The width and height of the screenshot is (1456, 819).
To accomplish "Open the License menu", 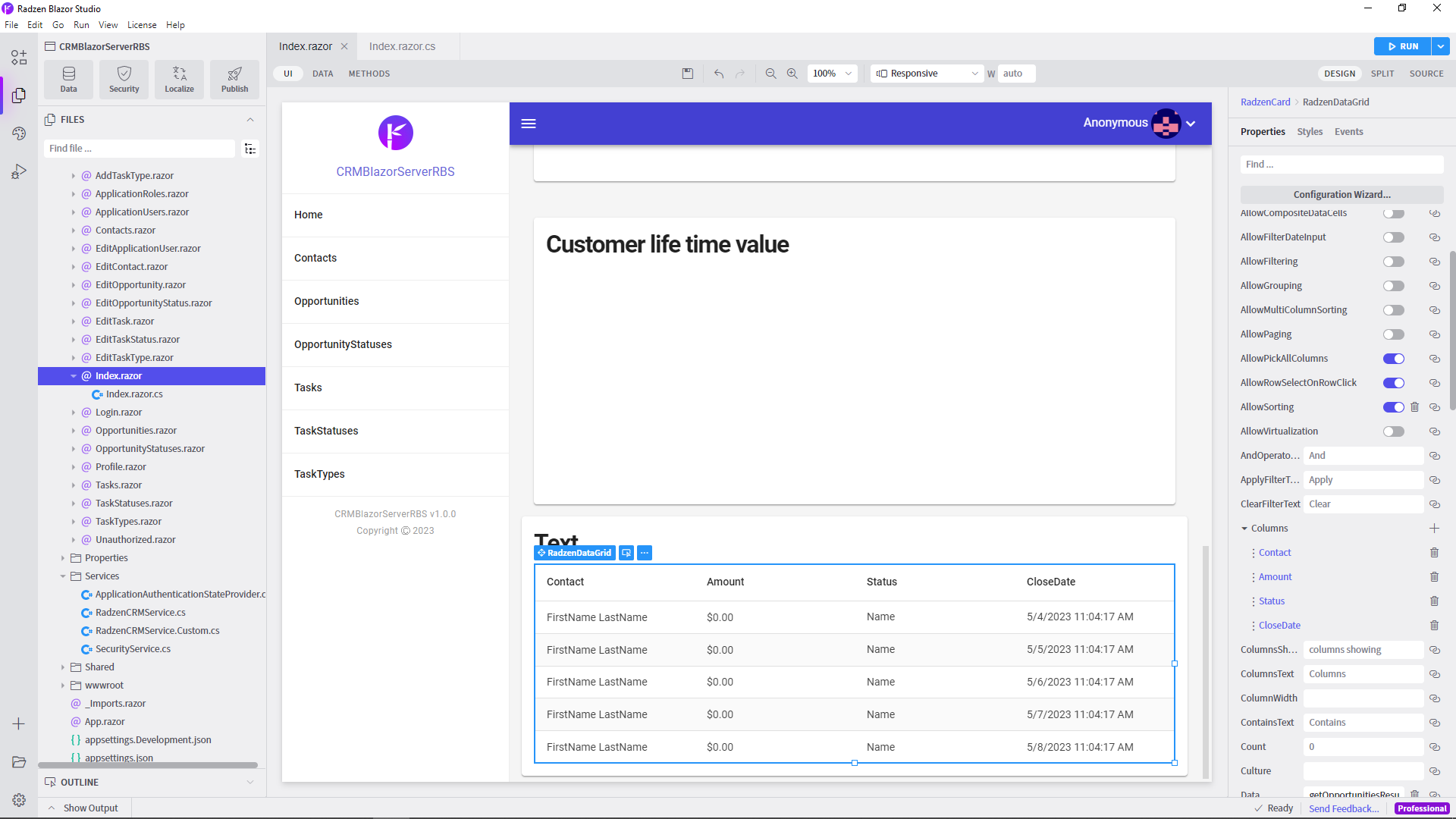I will click(x=142, y=25).
